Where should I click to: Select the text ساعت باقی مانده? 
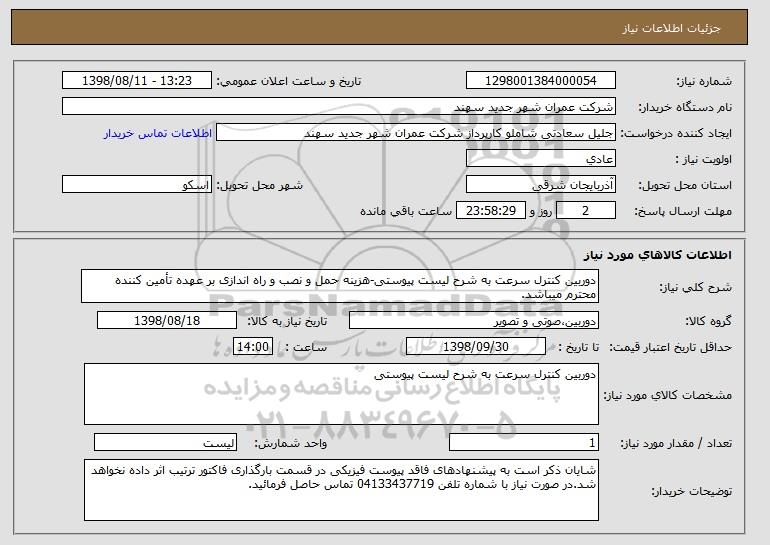coord(406,212)
